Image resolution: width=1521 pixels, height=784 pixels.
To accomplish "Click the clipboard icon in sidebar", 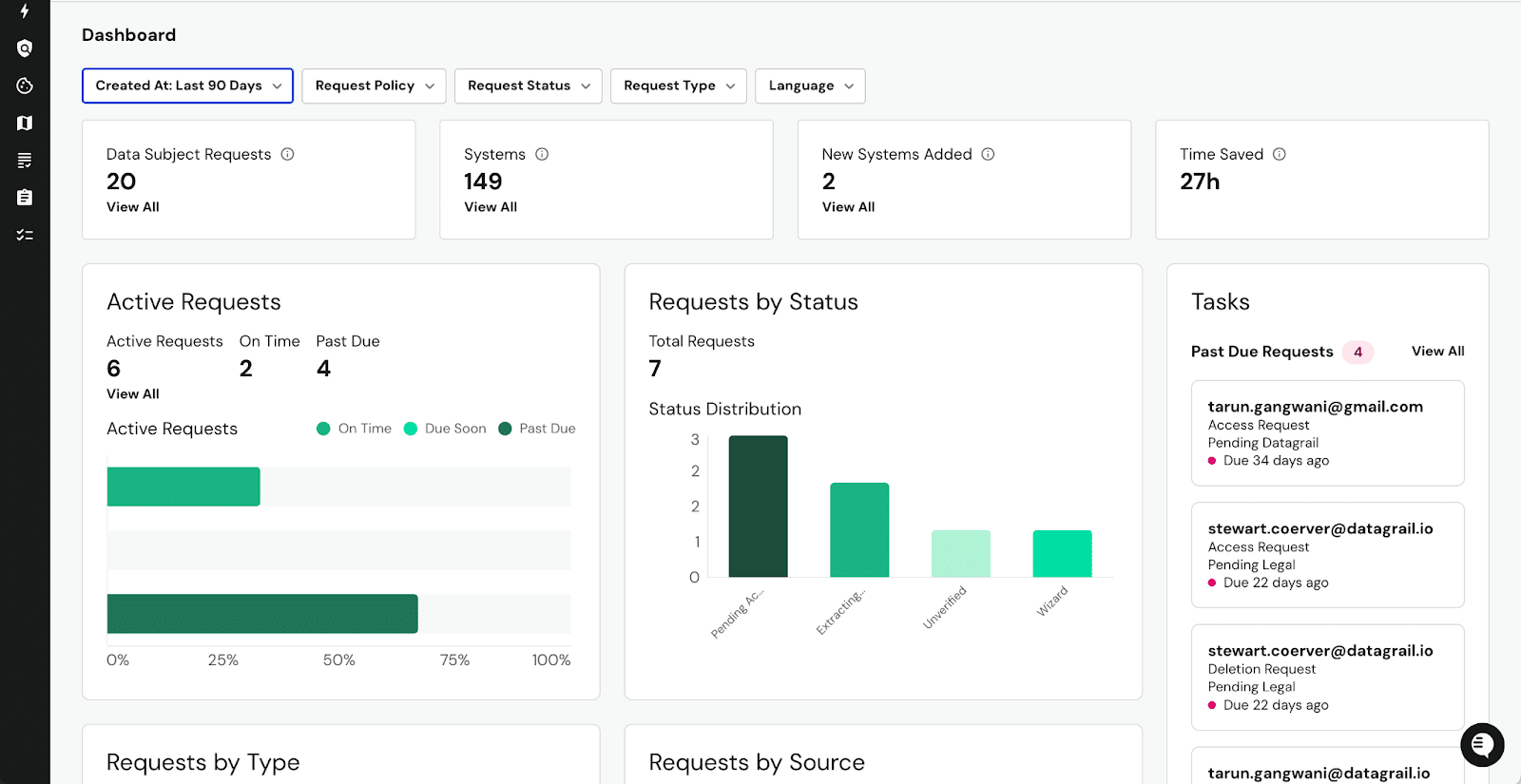I will click(25, 198).
